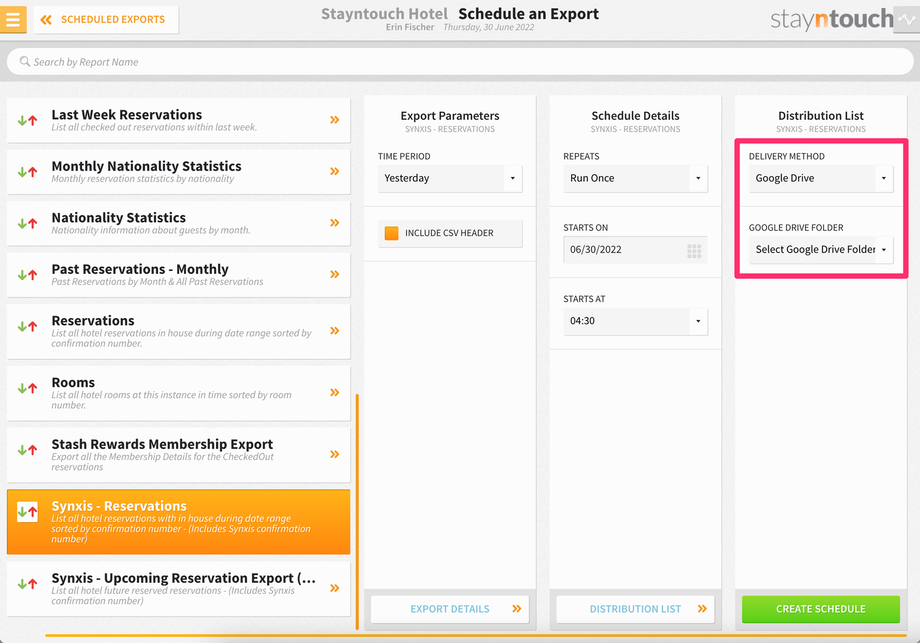The height and width of the screenshot is (643, 920).
Task: Click the Distribution List button
Action: (635, 609)
